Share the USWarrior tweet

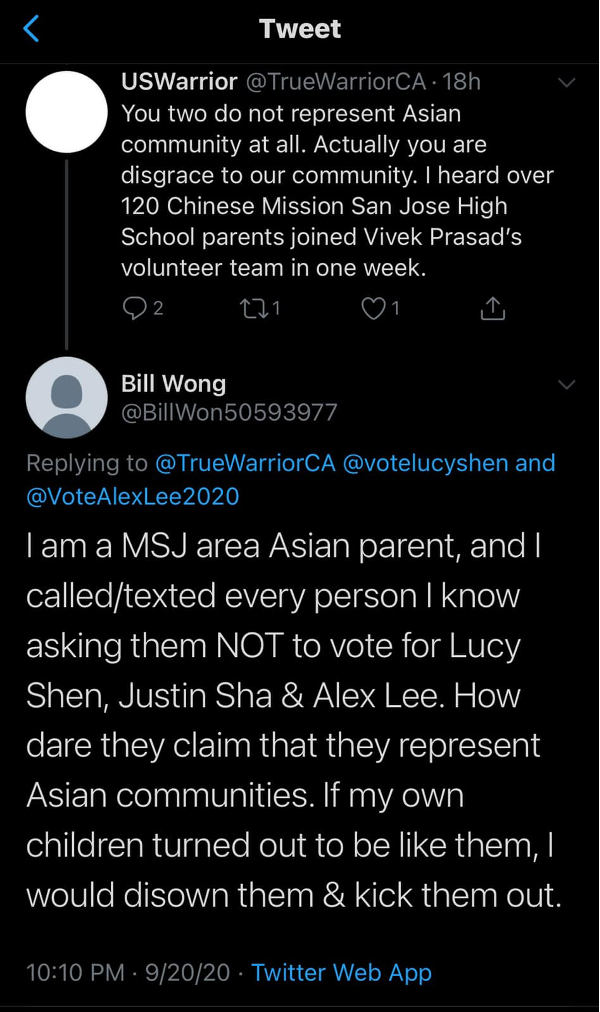(492, 309)
